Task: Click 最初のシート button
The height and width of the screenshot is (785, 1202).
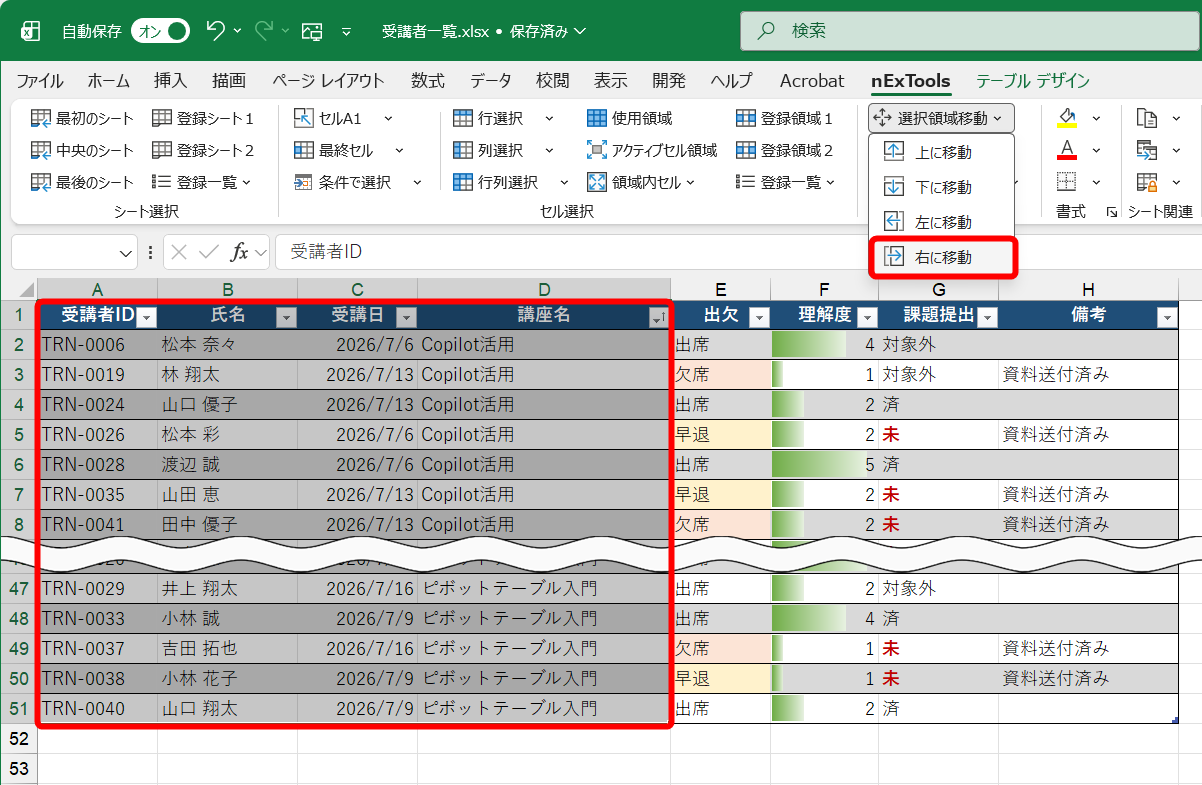Action: coord(82,118)
